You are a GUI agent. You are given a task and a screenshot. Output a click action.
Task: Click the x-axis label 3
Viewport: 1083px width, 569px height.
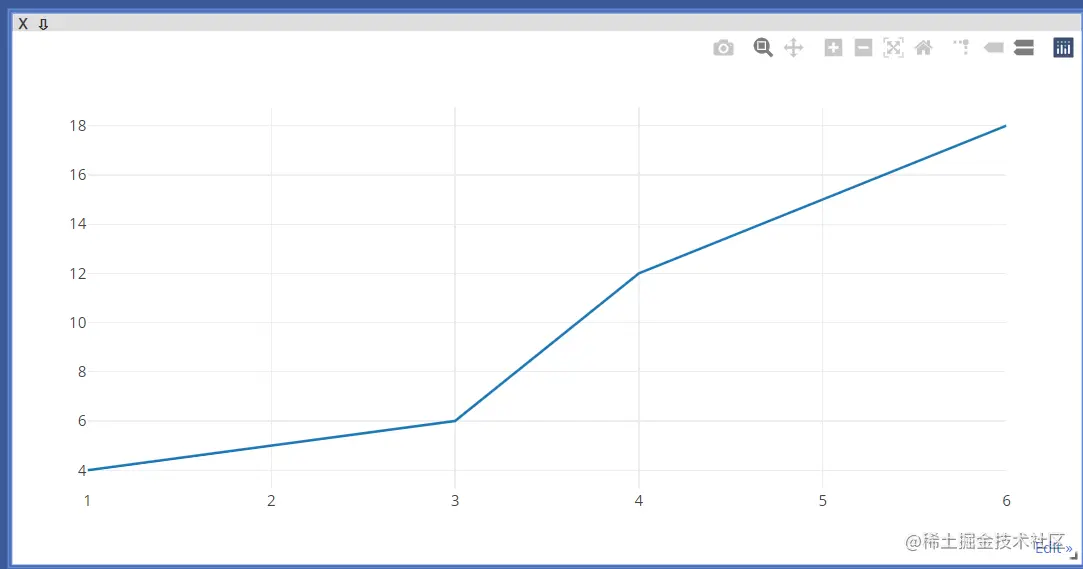click(x=455, y=501)
